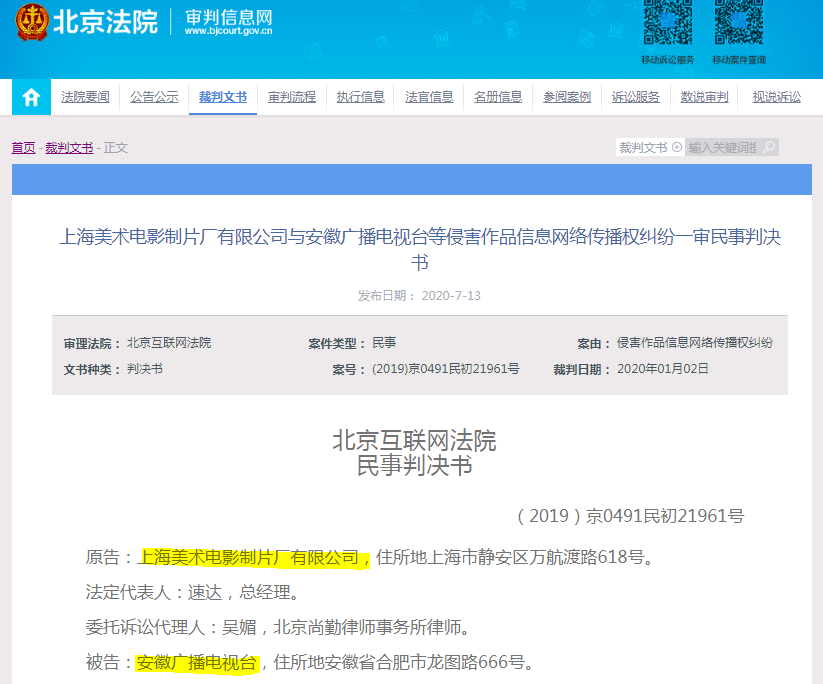Click the highlighted plaintiff 上海美术电影制片厂有限公司
This screenshot has height=684, width=823.
click(x=253, y=557)
